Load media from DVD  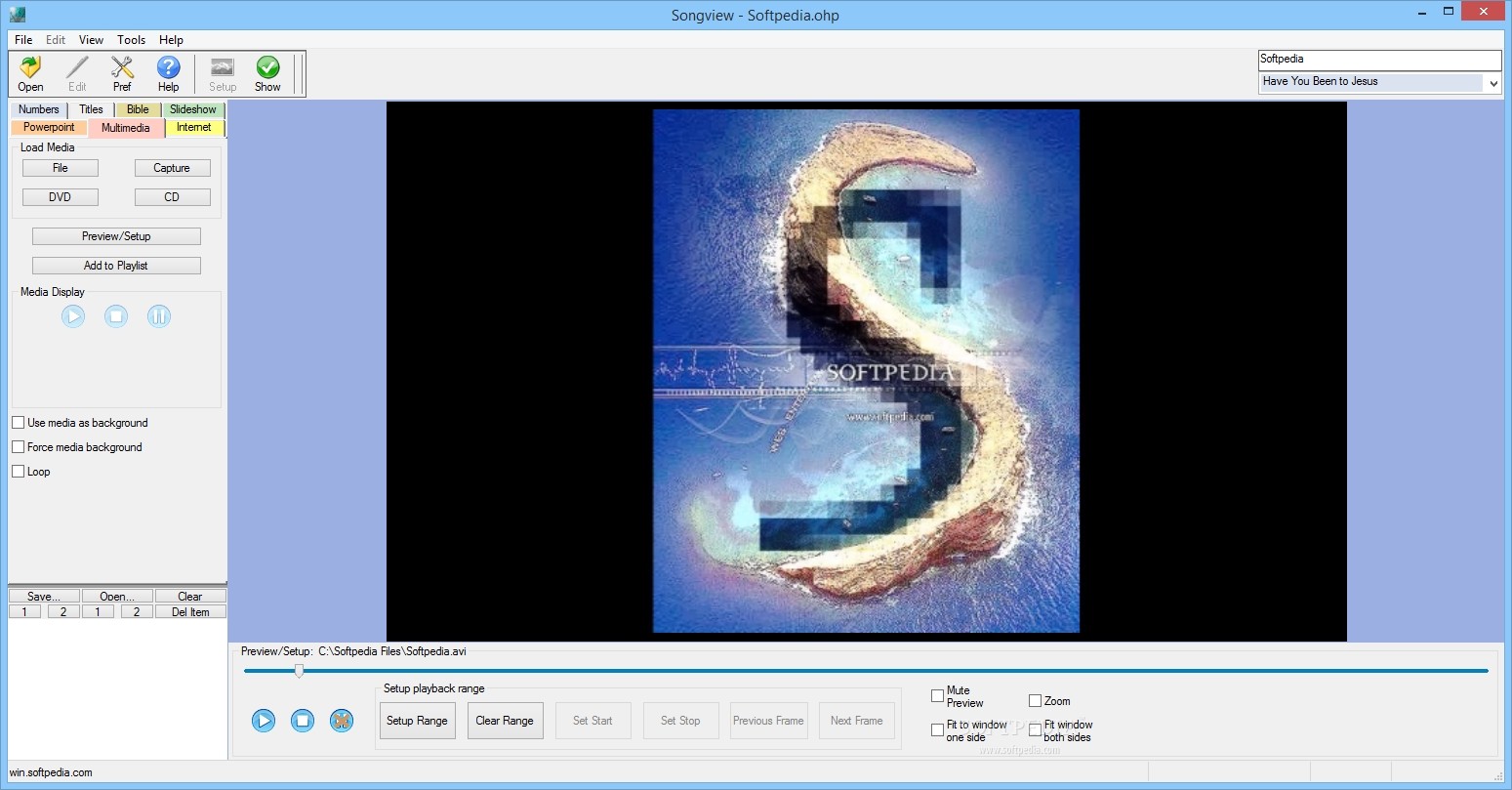pyautogui.click(x=61, y=197)
